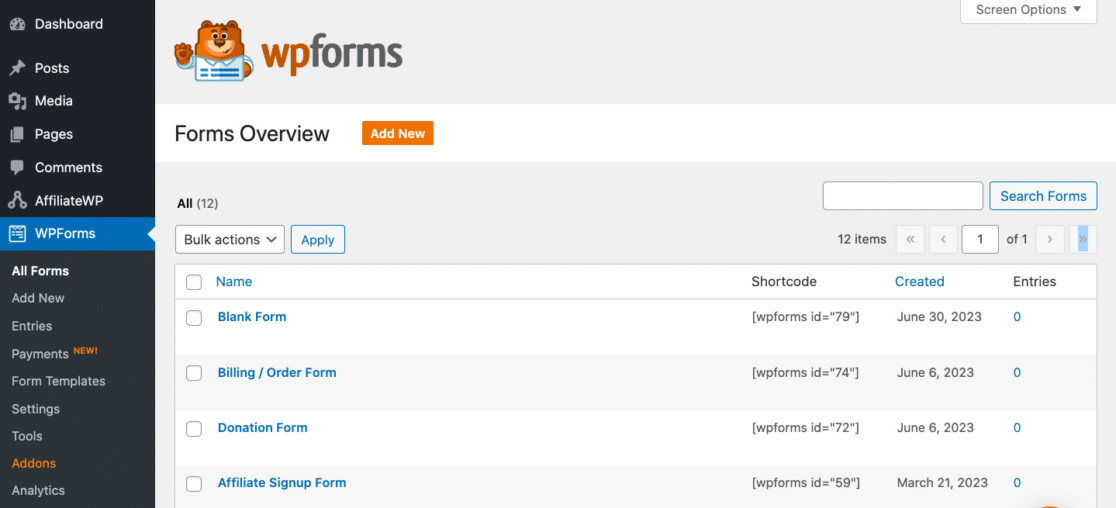The image size is (1116, 508).
Task: Click the orange Add New button
Action: pyautogui.click(x=397, y=134)
